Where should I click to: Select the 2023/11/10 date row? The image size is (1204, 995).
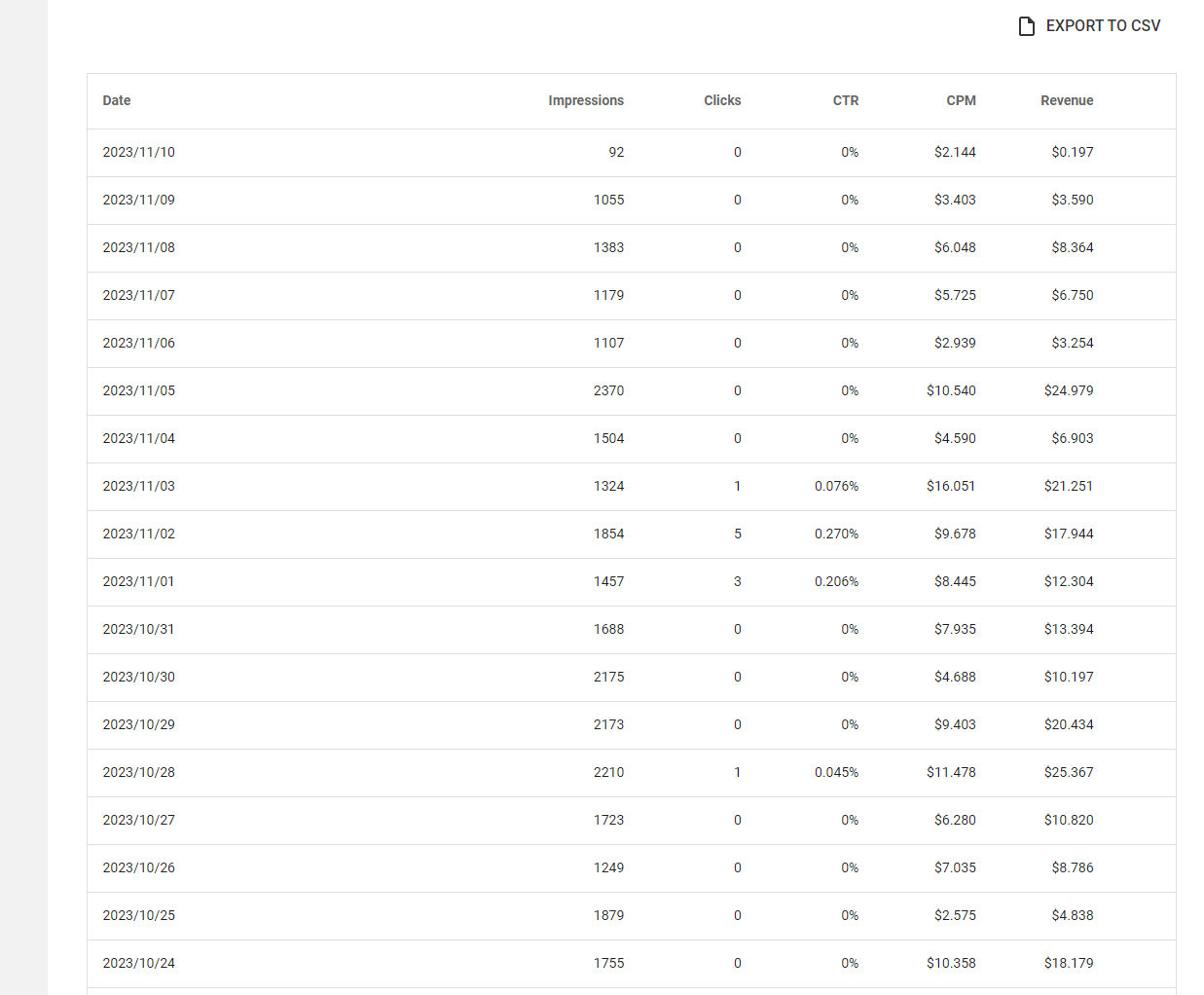[139, 152]
